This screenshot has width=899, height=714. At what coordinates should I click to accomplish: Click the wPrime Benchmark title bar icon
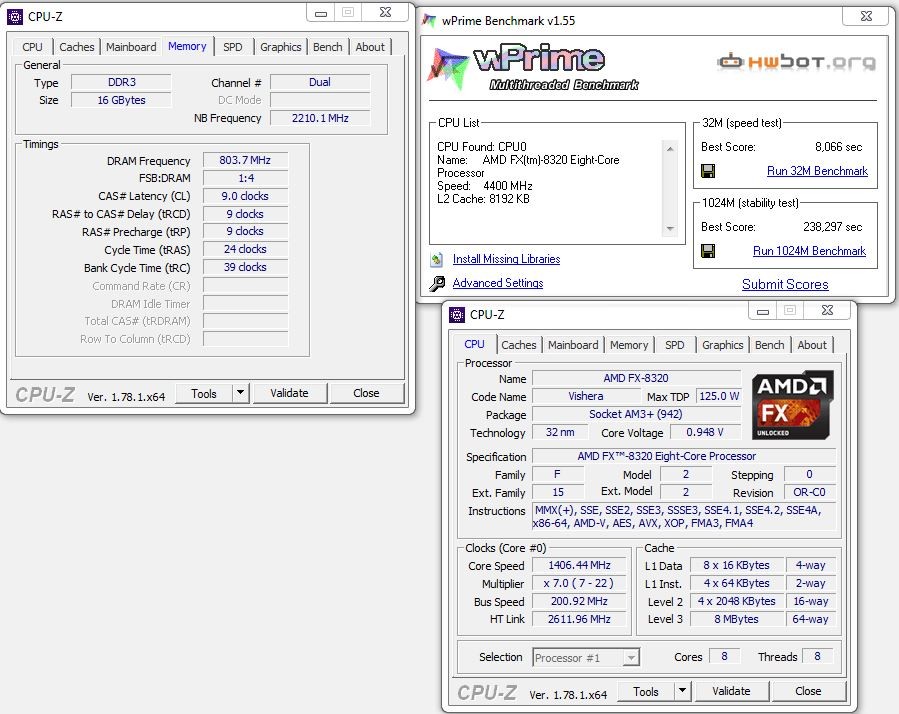[x=429, y=20]
